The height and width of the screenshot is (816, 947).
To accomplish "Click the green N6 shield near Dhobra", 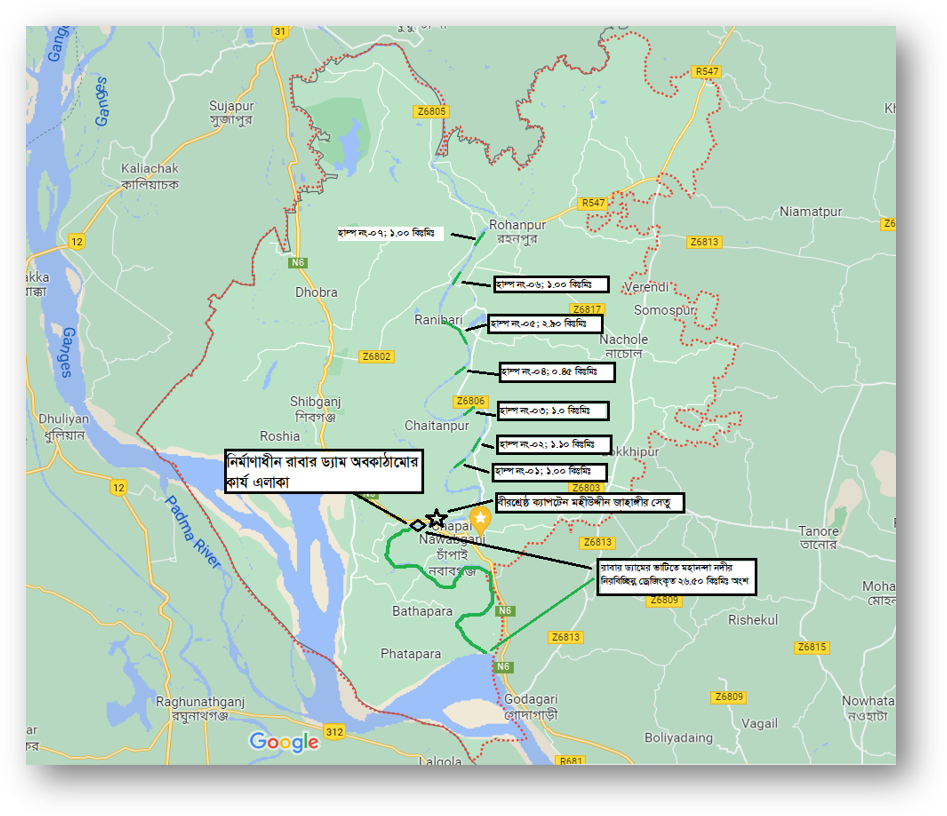I will (298, 263).
